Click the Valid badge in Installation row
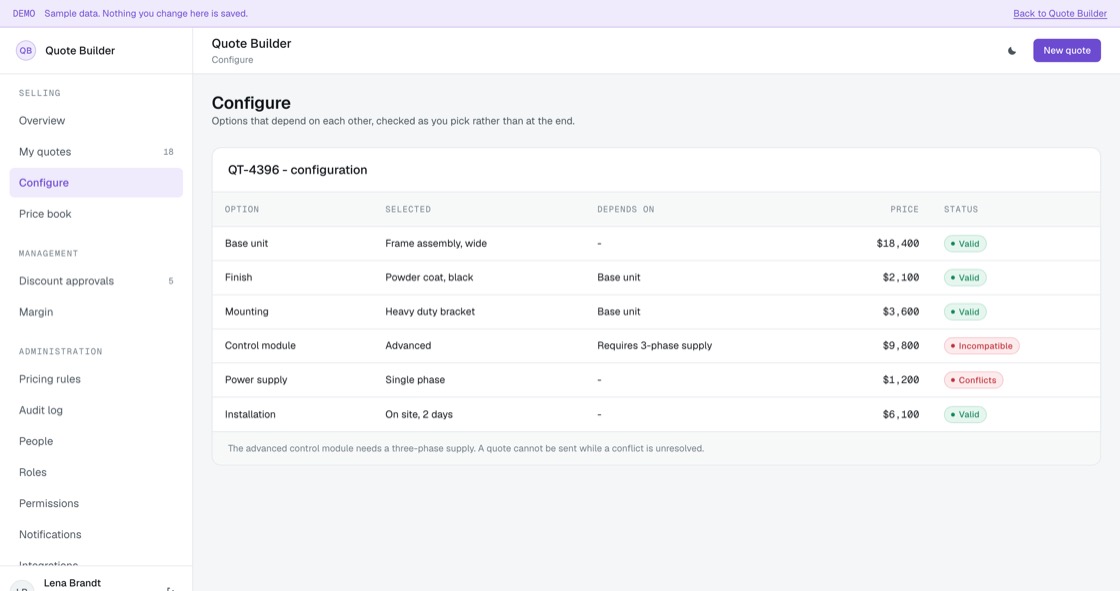 coord(965,414)
